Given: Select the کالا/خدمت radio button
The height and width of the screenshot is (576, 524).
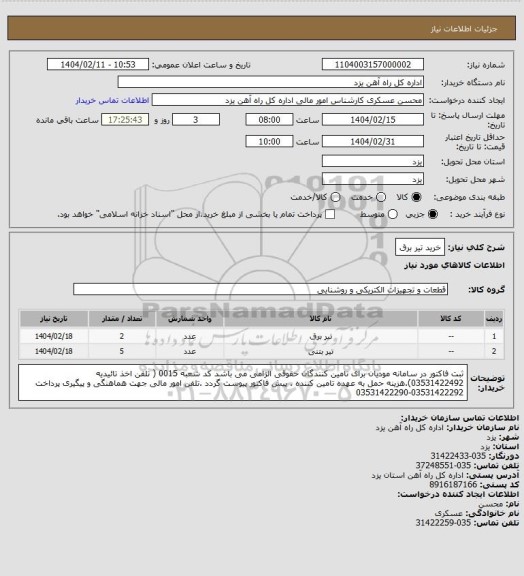Looking at the screenshot, I should tap(335, 197).
